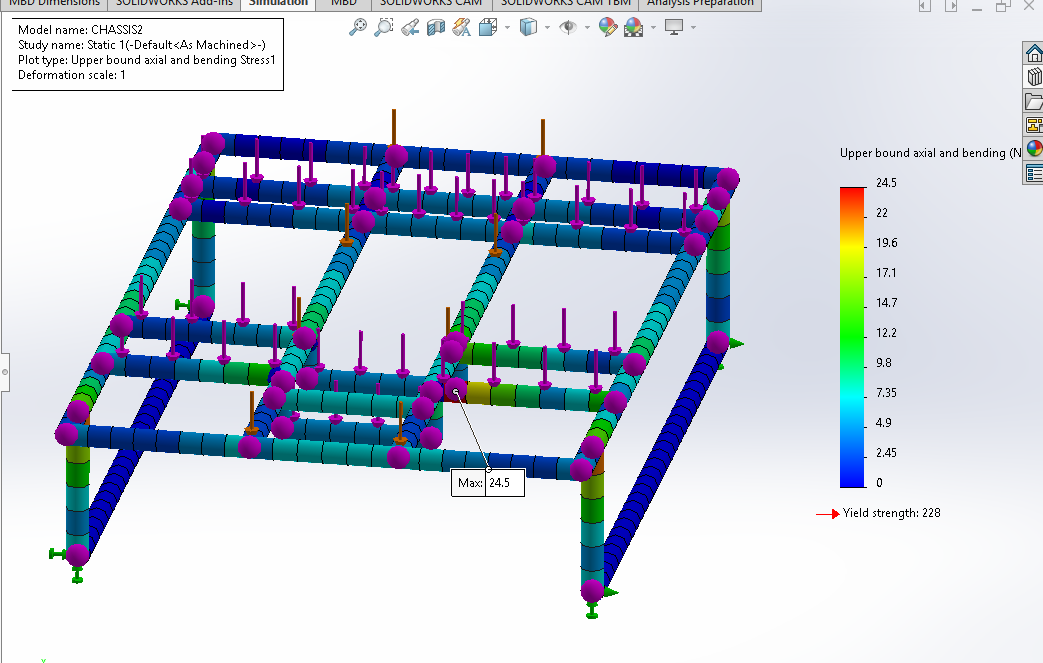
Task: Open Appearances, Scenes and Decals pane icon
Action: (1034, 148)
